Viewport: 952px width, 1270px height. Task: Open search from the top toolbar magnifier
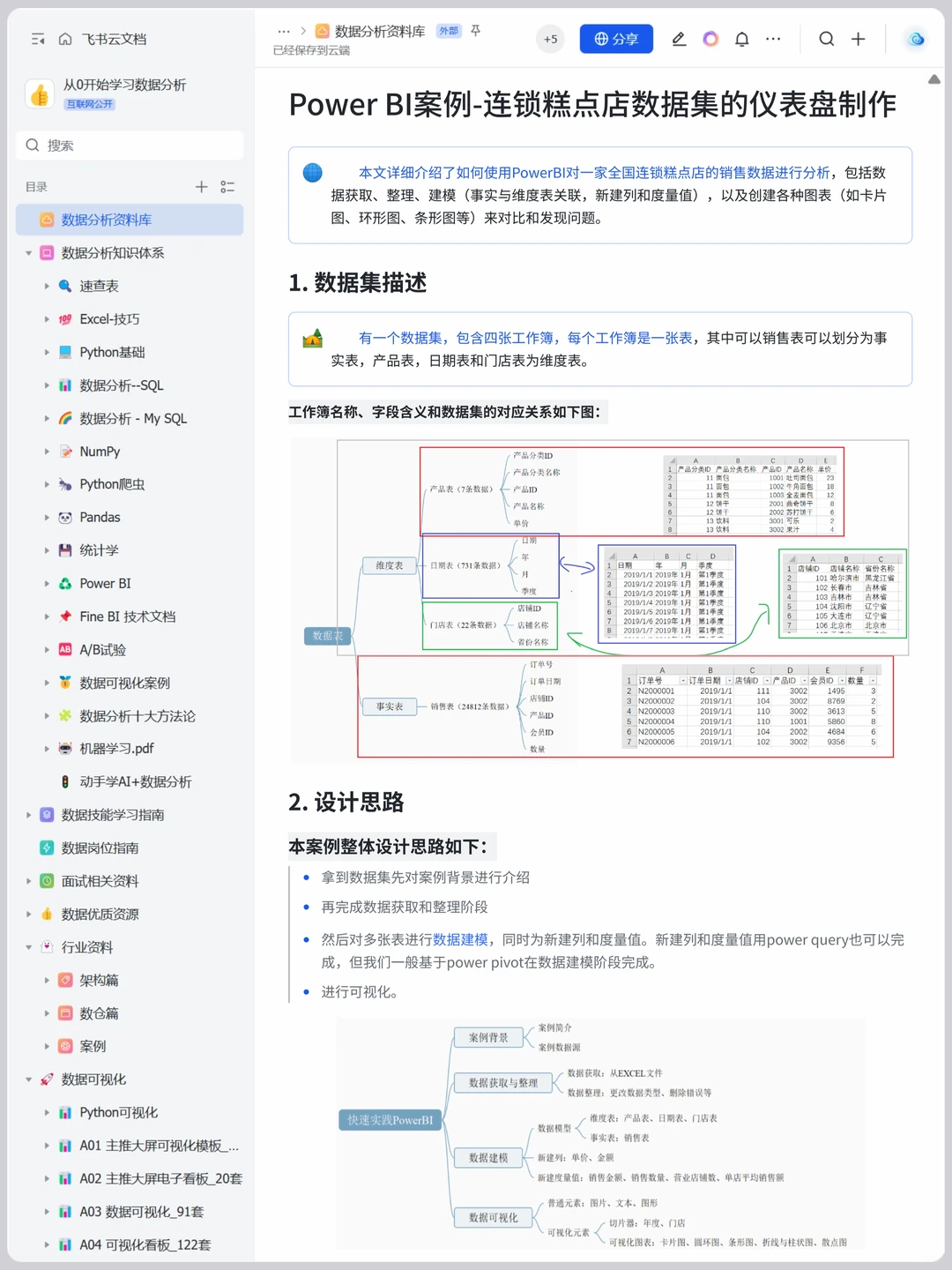825,39
